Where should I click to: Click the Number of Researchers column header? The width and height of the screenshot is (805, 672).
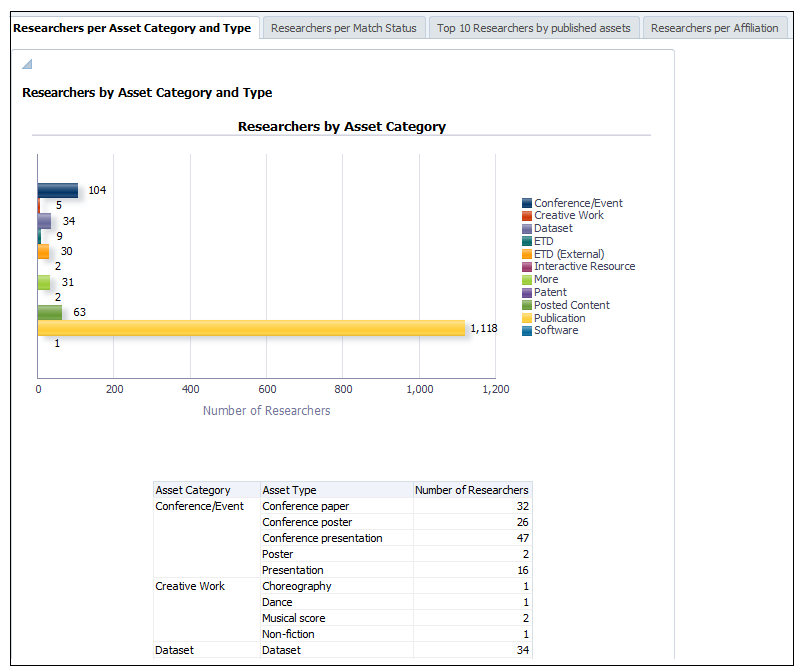point(471,490)
